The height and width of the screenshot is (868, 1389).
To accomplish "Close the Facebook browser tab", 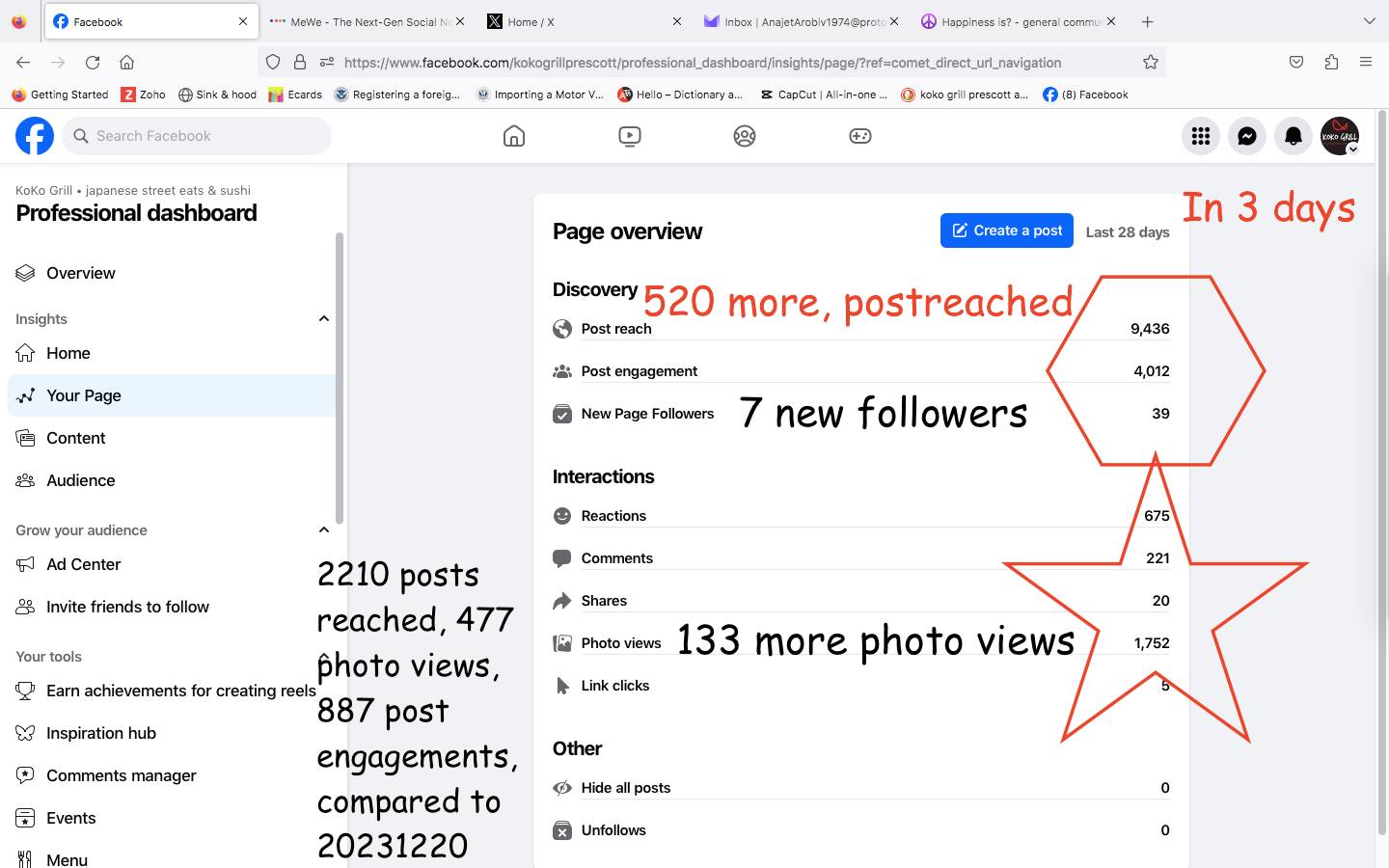I will (243, 21).
